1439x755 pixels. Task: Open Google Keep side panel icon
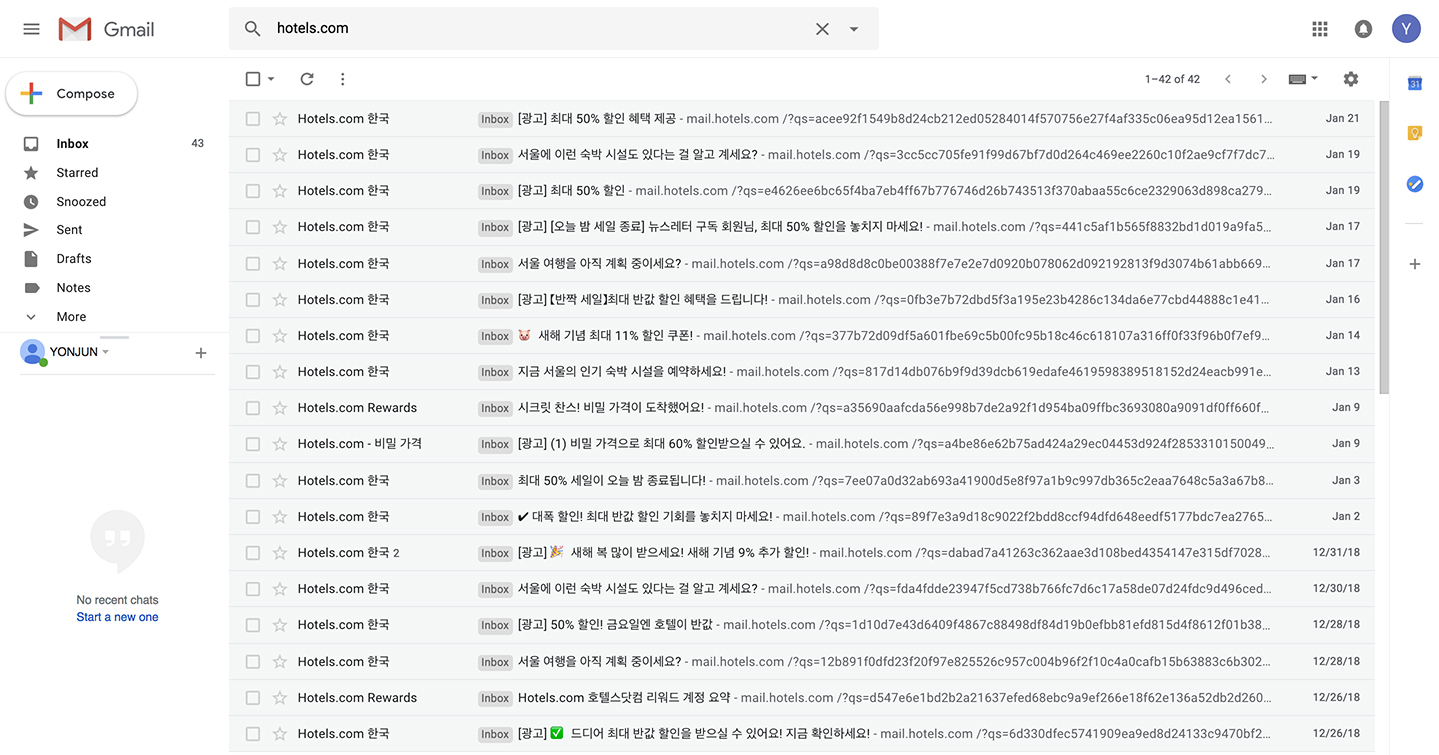coord(1415,133)
